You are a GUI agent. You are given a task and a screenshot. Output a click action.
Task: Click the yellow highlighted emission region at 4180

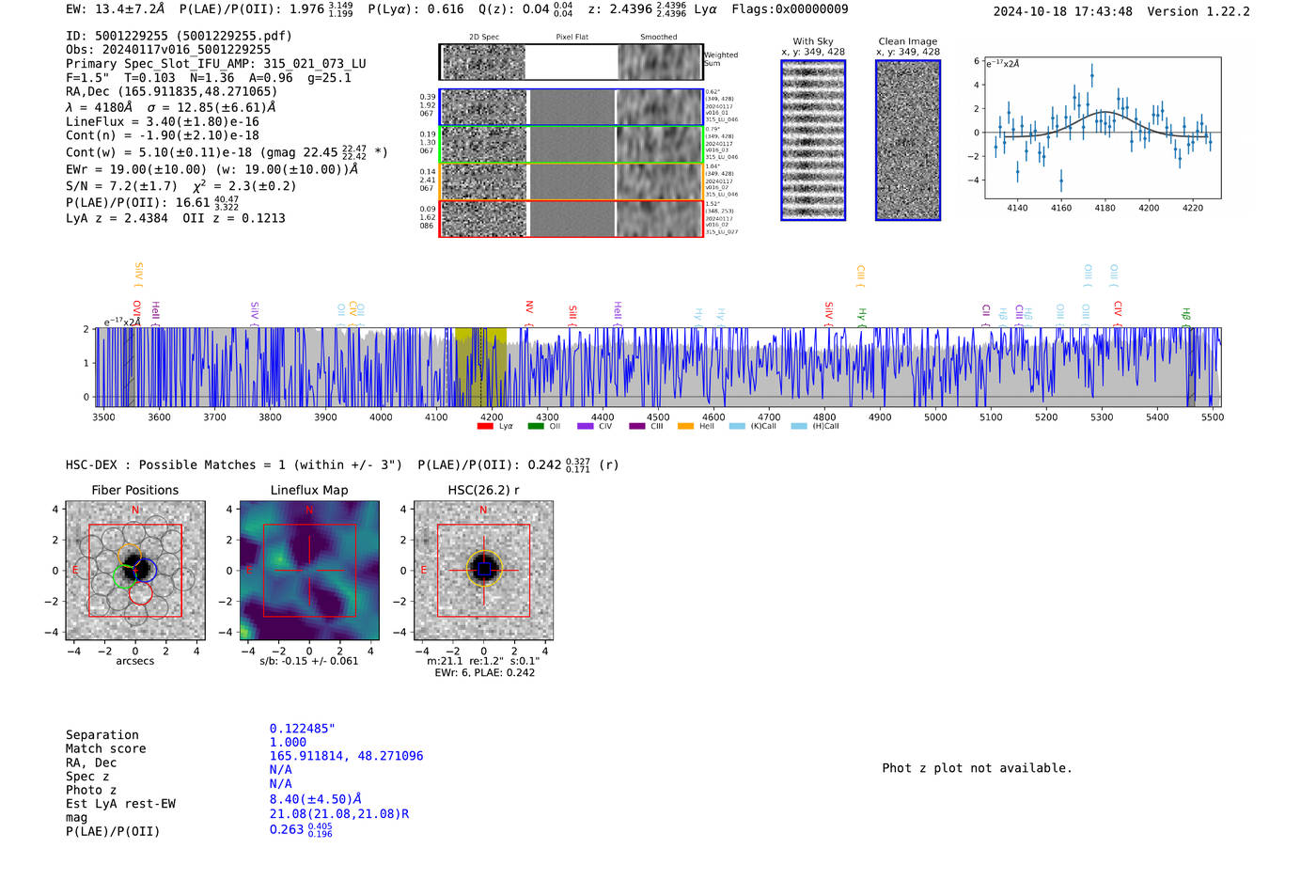pos(480,367)
